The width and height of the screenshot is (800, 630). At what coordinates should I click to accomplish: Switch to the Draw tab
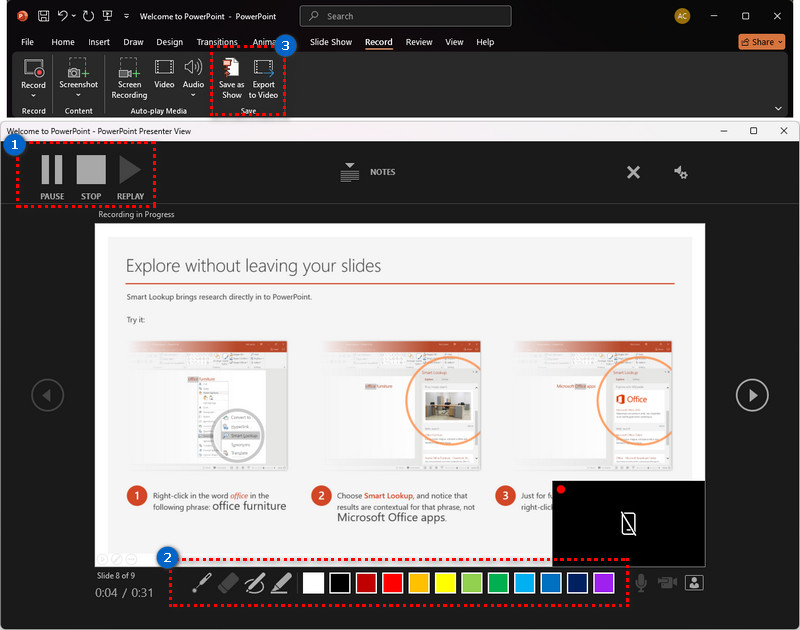[x=133, y=42]
